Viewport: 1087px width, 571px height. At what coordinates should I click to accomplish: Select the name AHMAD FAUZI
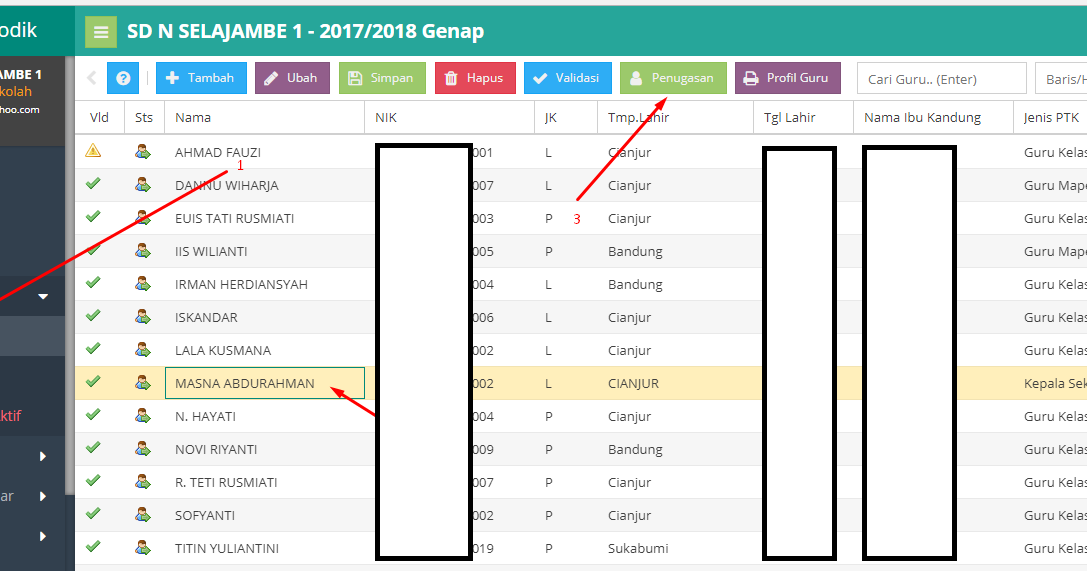[218, 152]
